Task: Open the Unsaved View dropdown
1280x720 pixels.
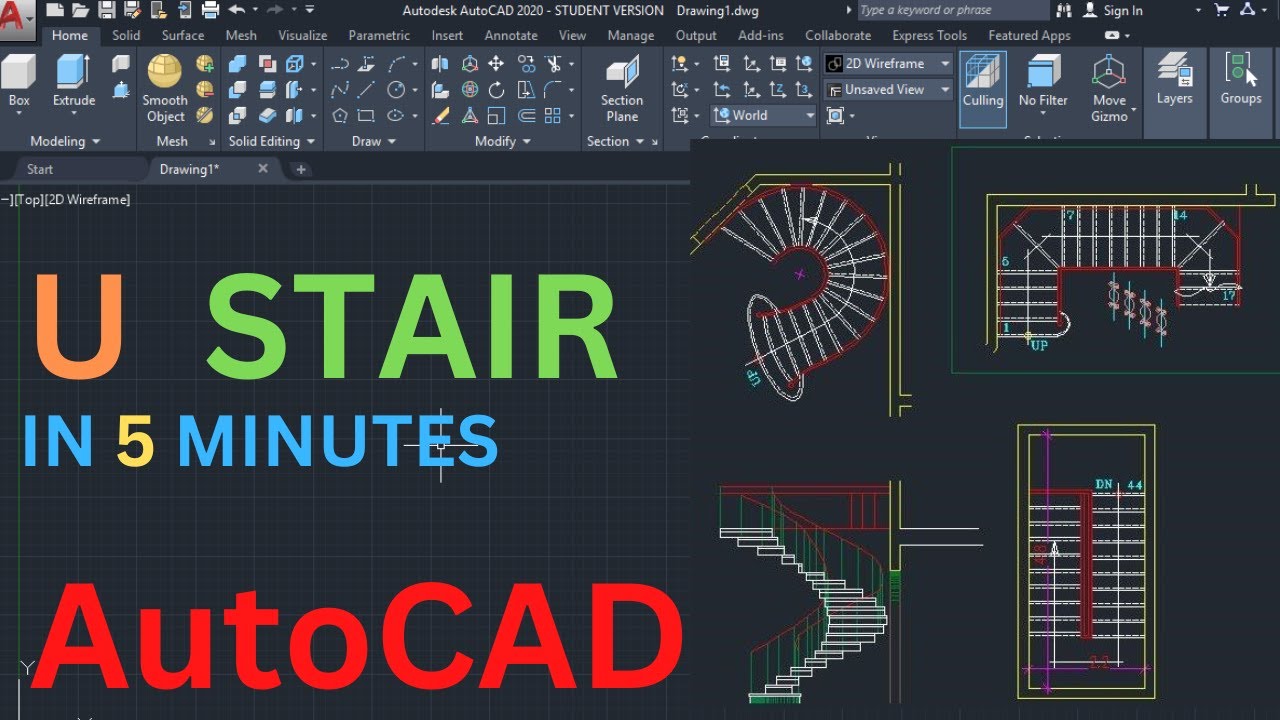Action: point(889,89)
